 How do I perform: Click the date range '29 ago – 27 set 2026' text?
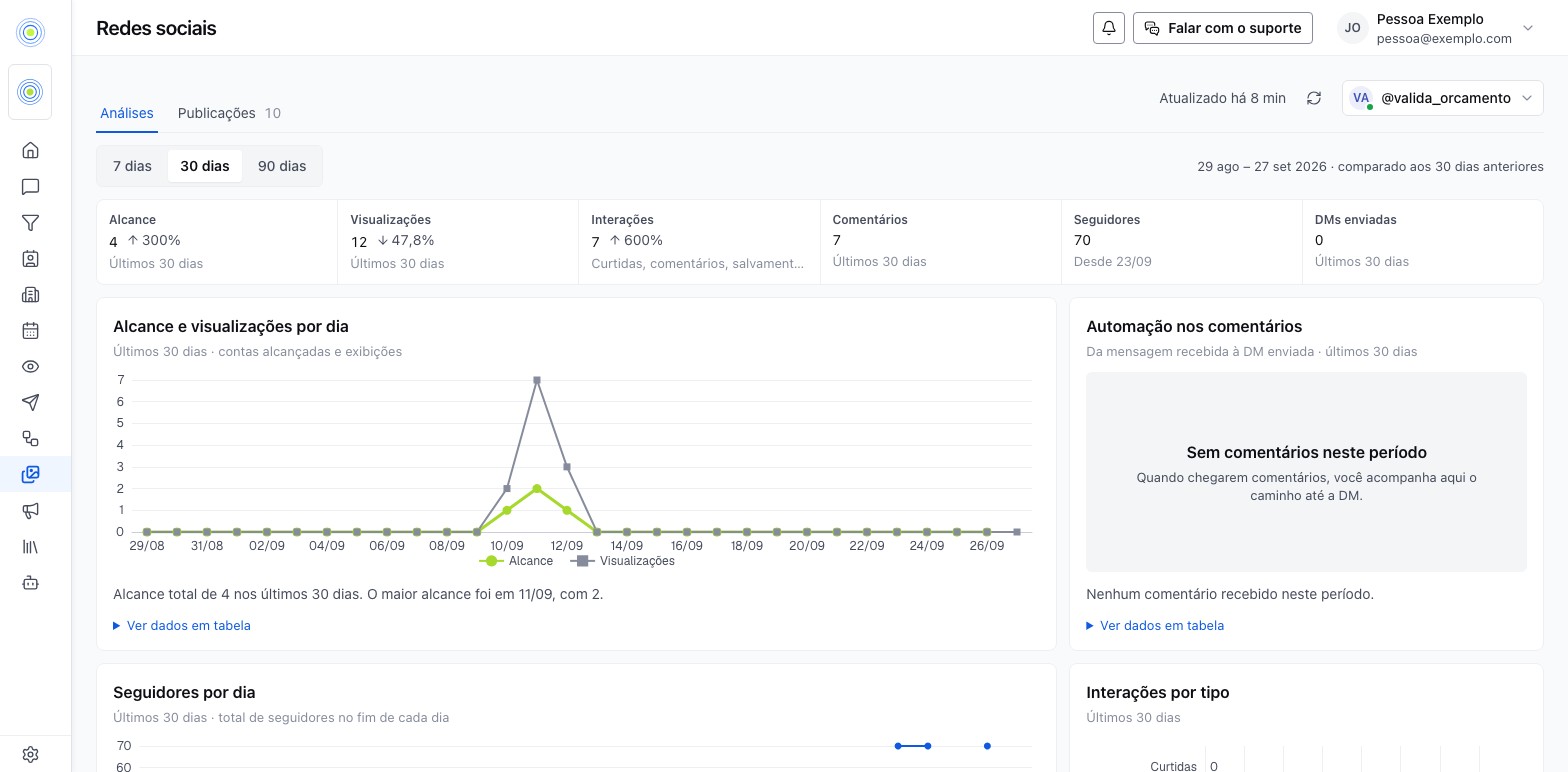[1263, 166]
